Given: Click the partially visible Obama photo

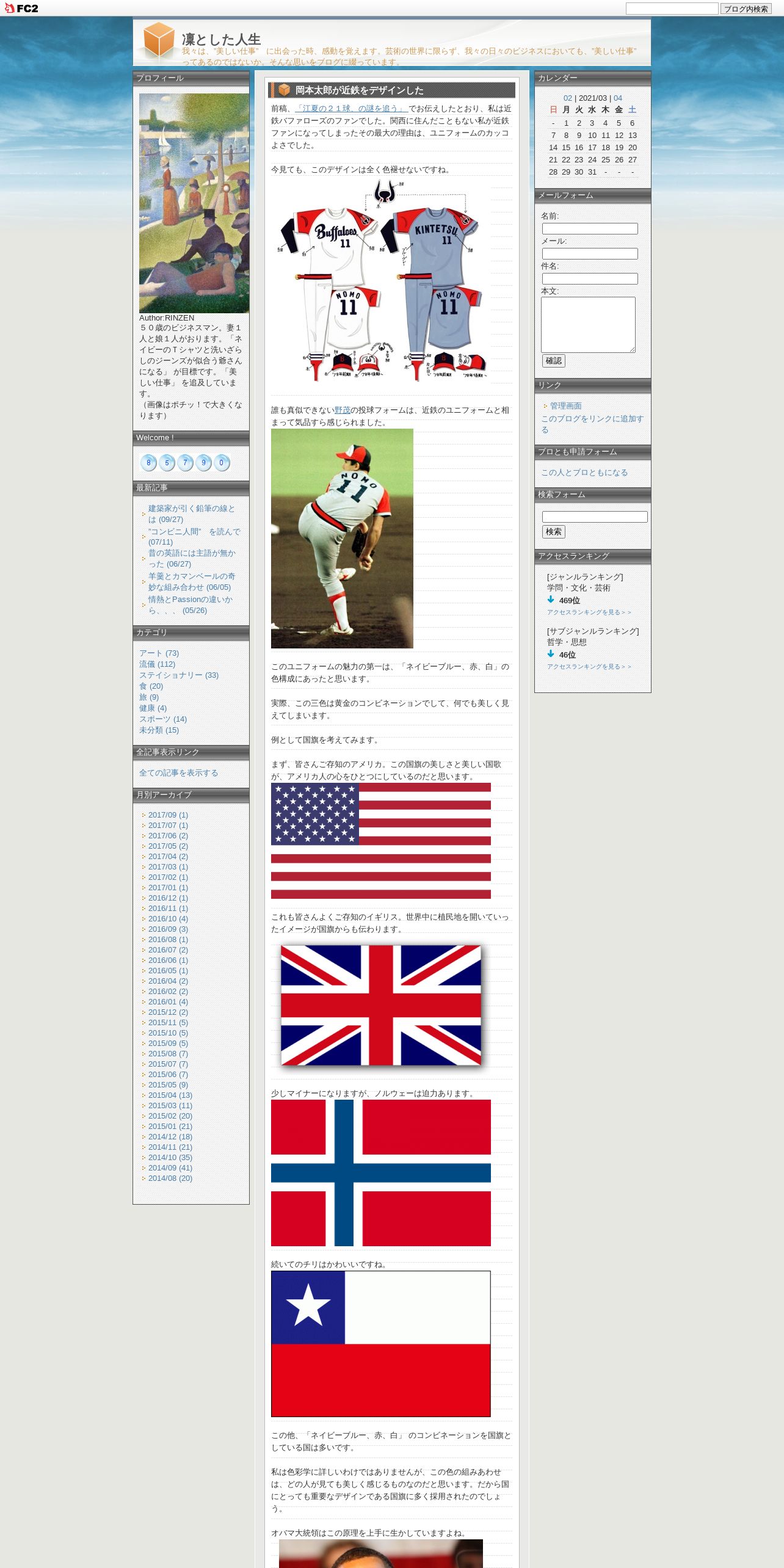Looking at the screenshot, I should 381,1554.
